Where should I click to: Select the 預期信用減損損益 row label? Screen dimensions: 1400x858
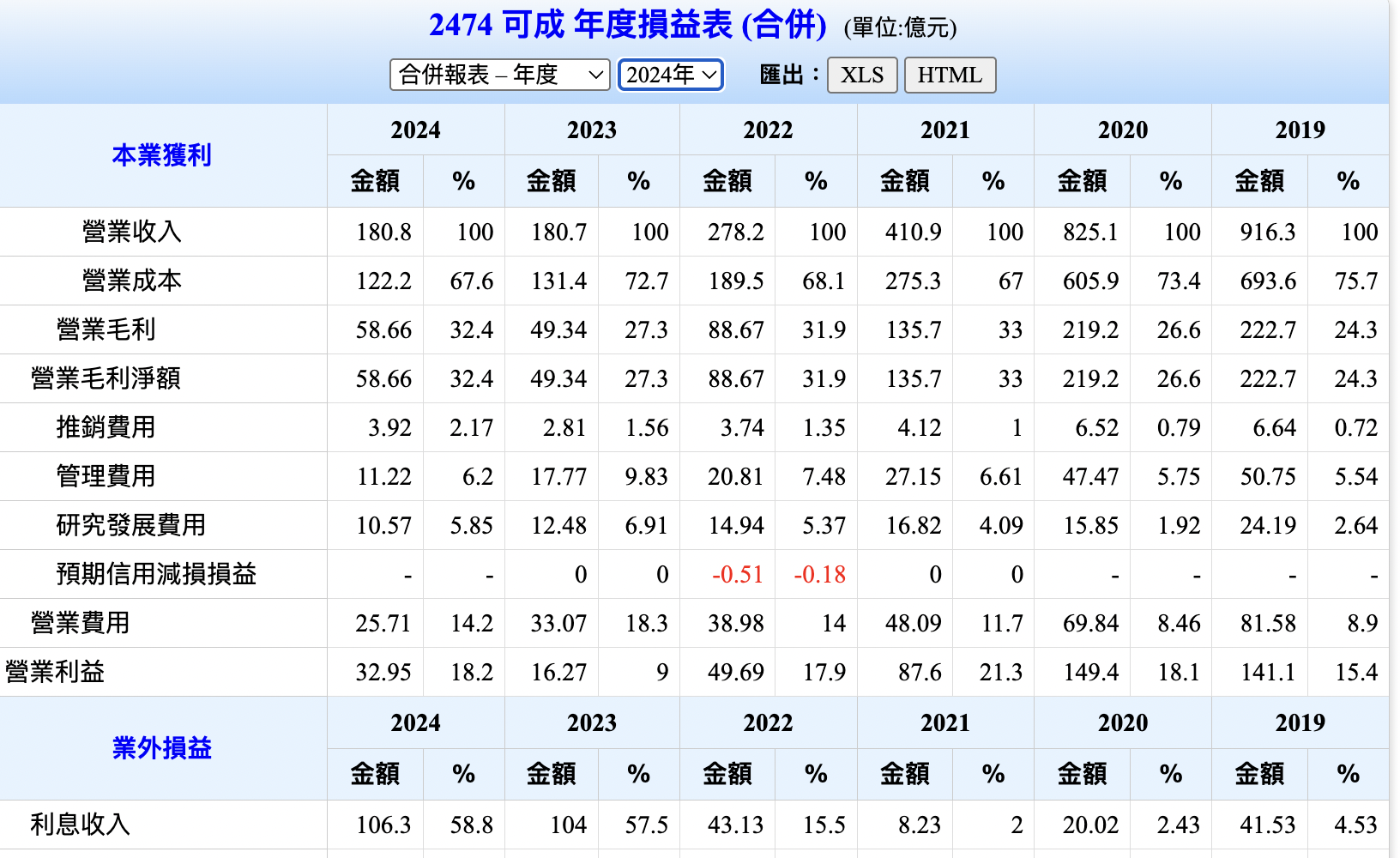[x=156, y=574]
